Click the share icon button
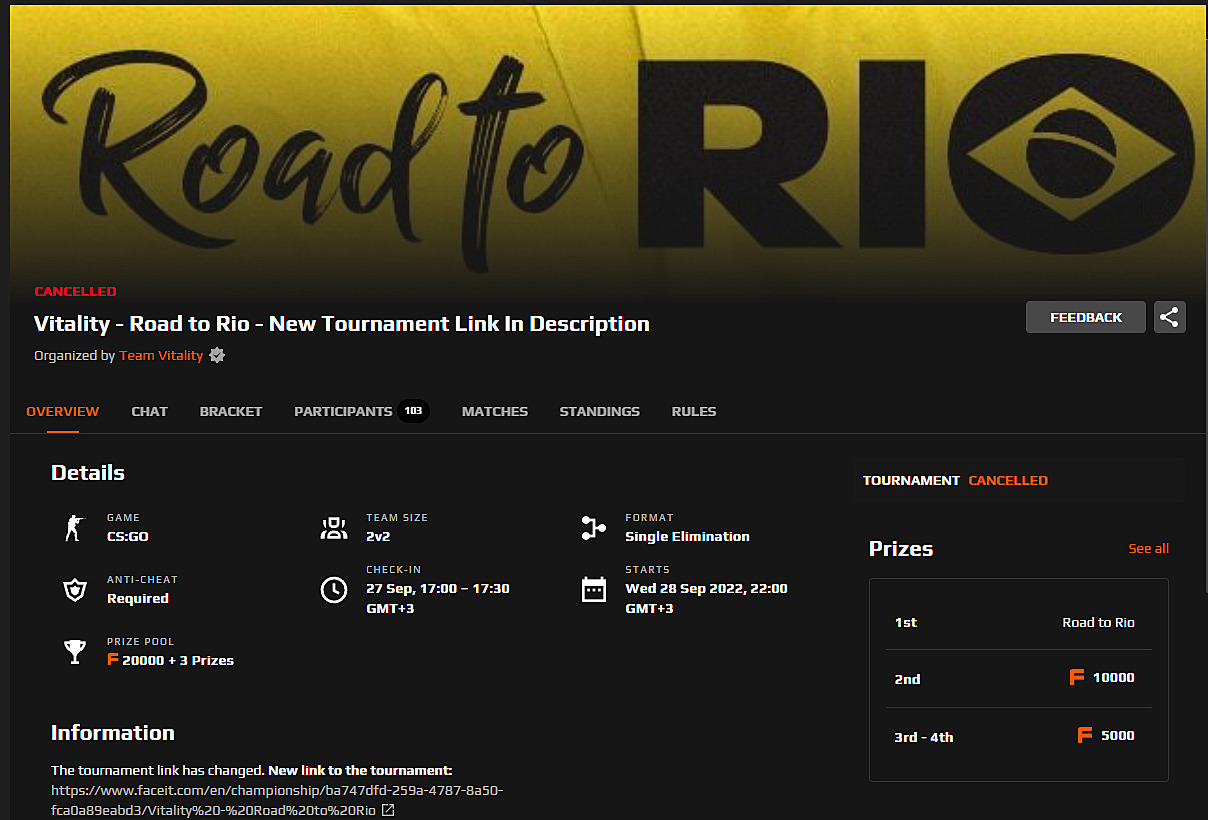This screenshot has height=820, width=1208. point(1169,317)
